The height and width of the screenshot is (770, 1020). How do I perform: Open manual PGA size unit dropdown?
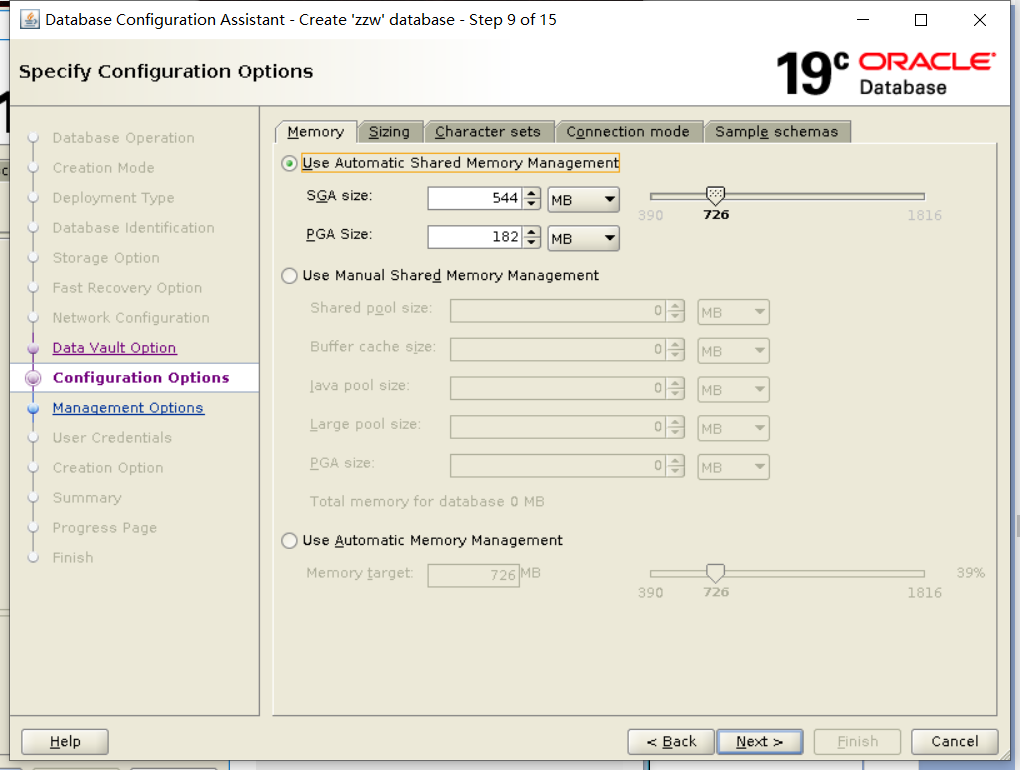click(x=733, y=467)
